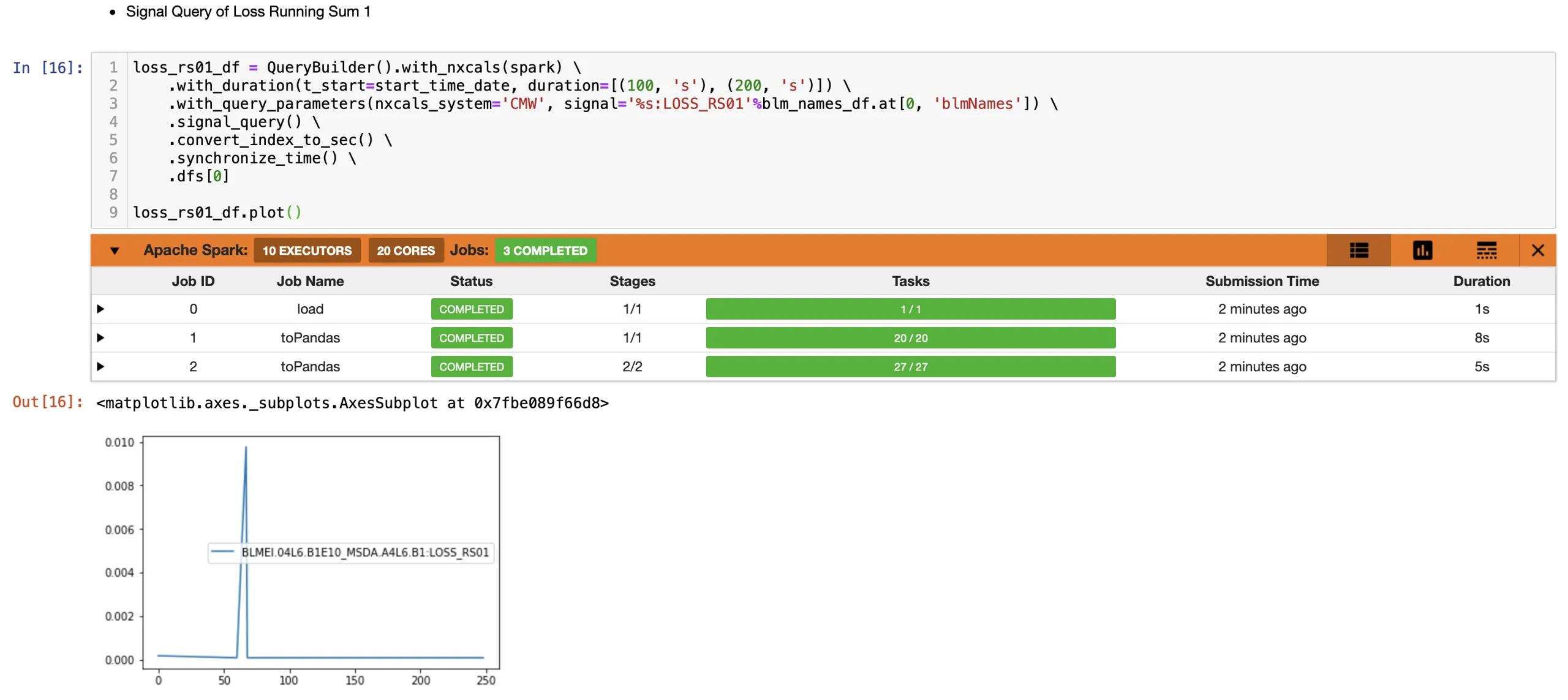
Task: Click the Job Name column header
Action: 310,280
